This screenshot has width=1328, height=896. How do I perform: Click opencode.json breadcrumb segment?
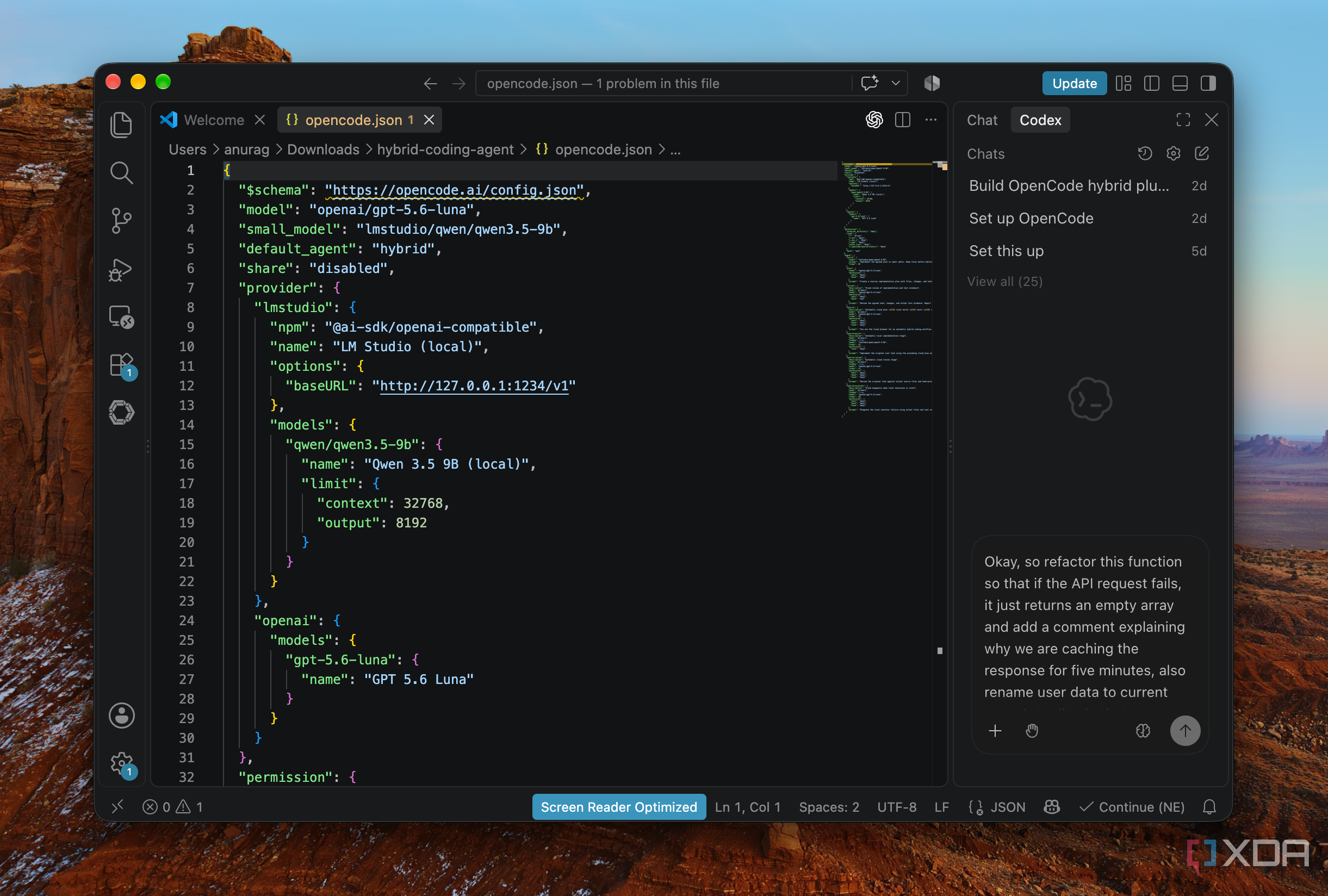click(x=593, y=150)
